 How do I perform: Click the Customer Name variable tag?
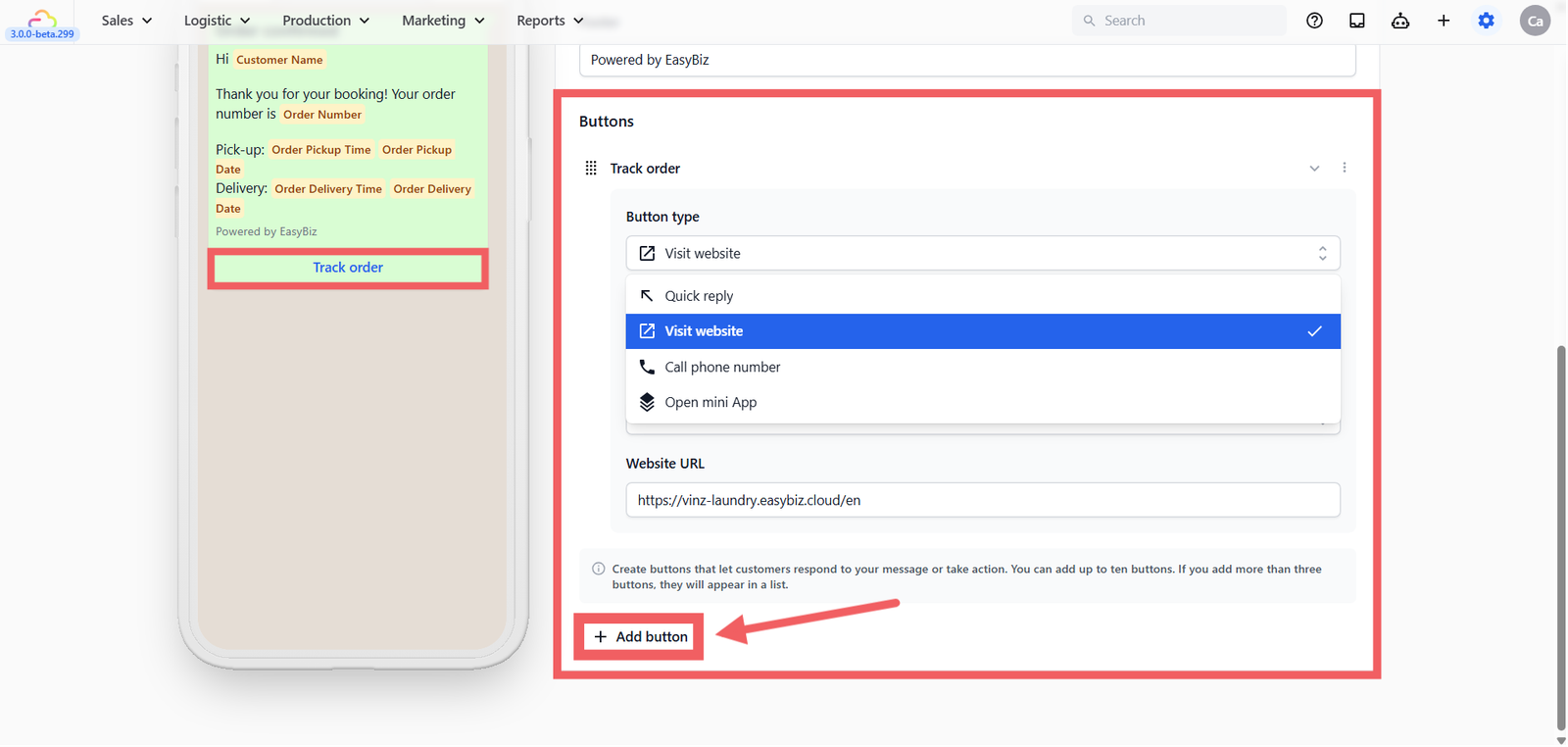tap(279, 60)
